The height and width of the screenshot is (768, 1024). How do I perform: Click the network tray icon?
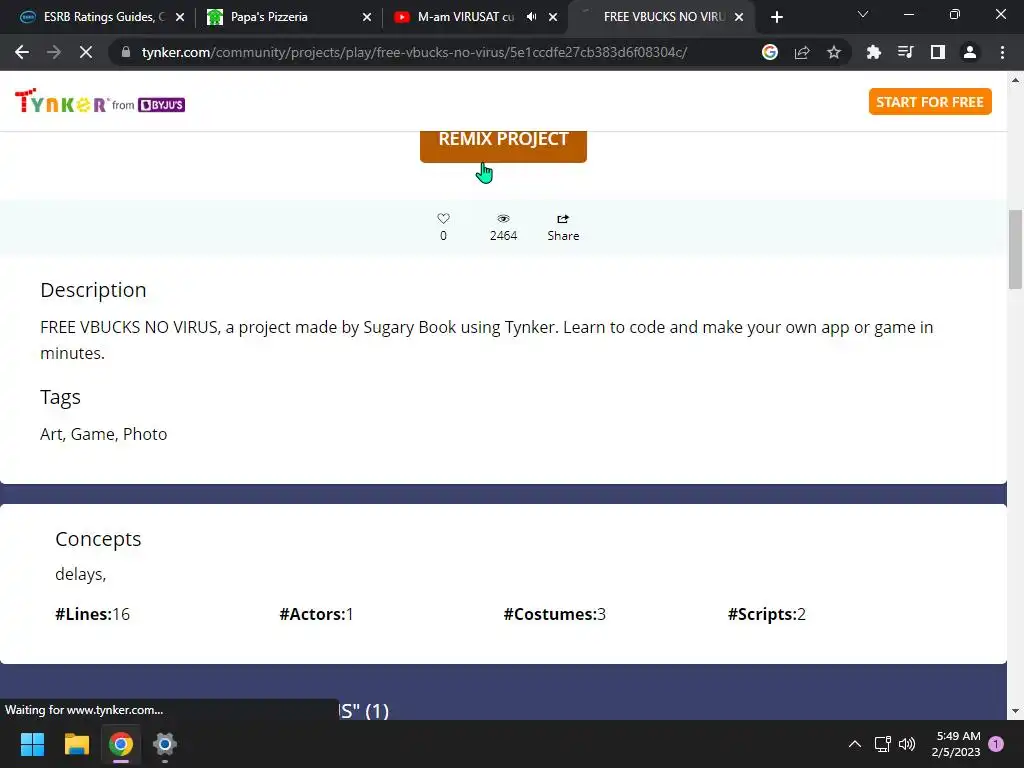tap(882, 744)
